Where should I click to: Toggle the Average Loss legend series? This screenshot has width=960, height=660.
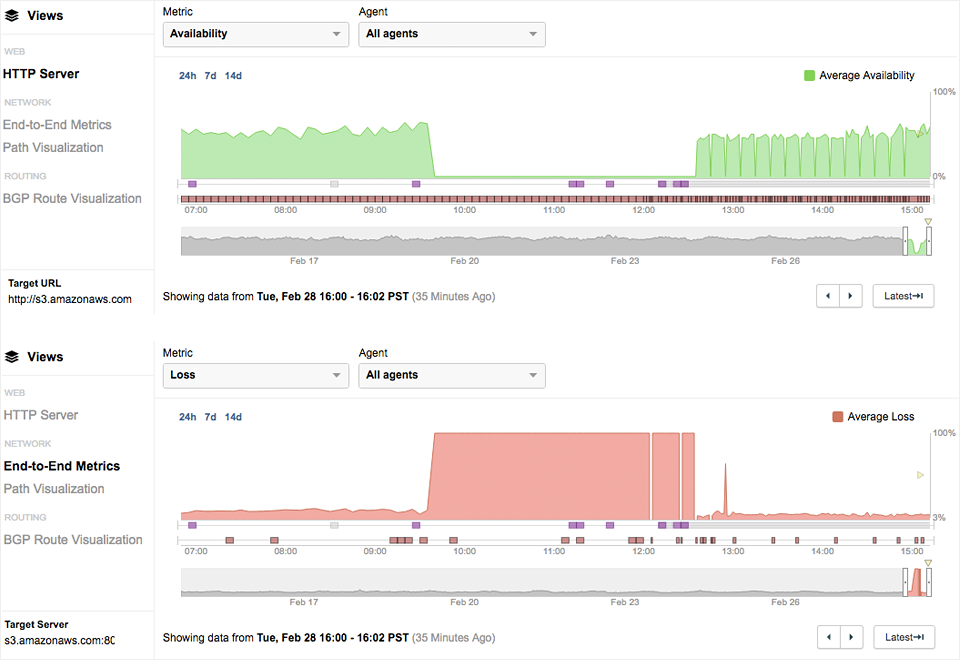coord(872,417)
